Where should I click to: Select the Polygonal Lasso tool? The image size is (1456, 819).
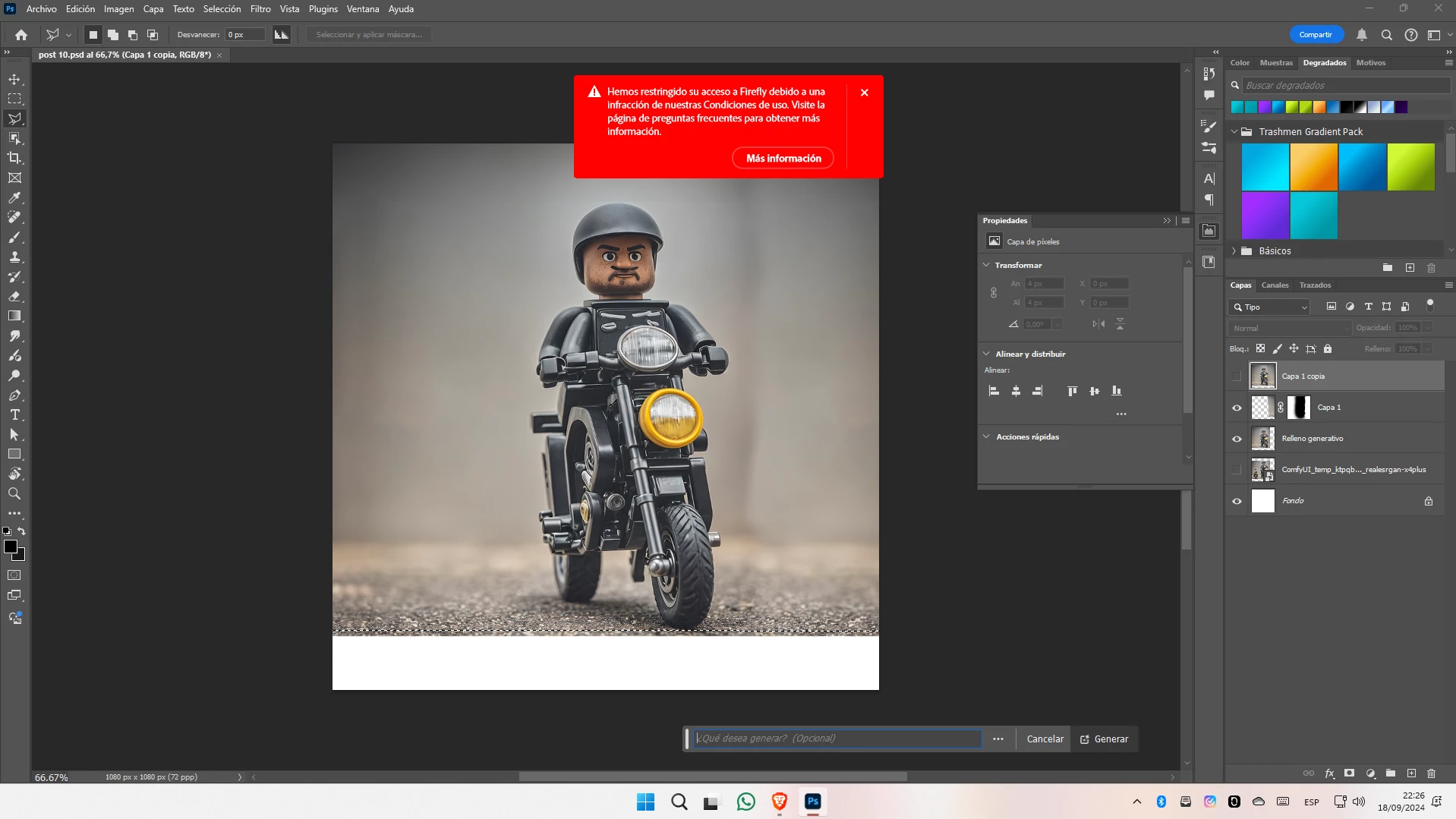click(14, 118)
